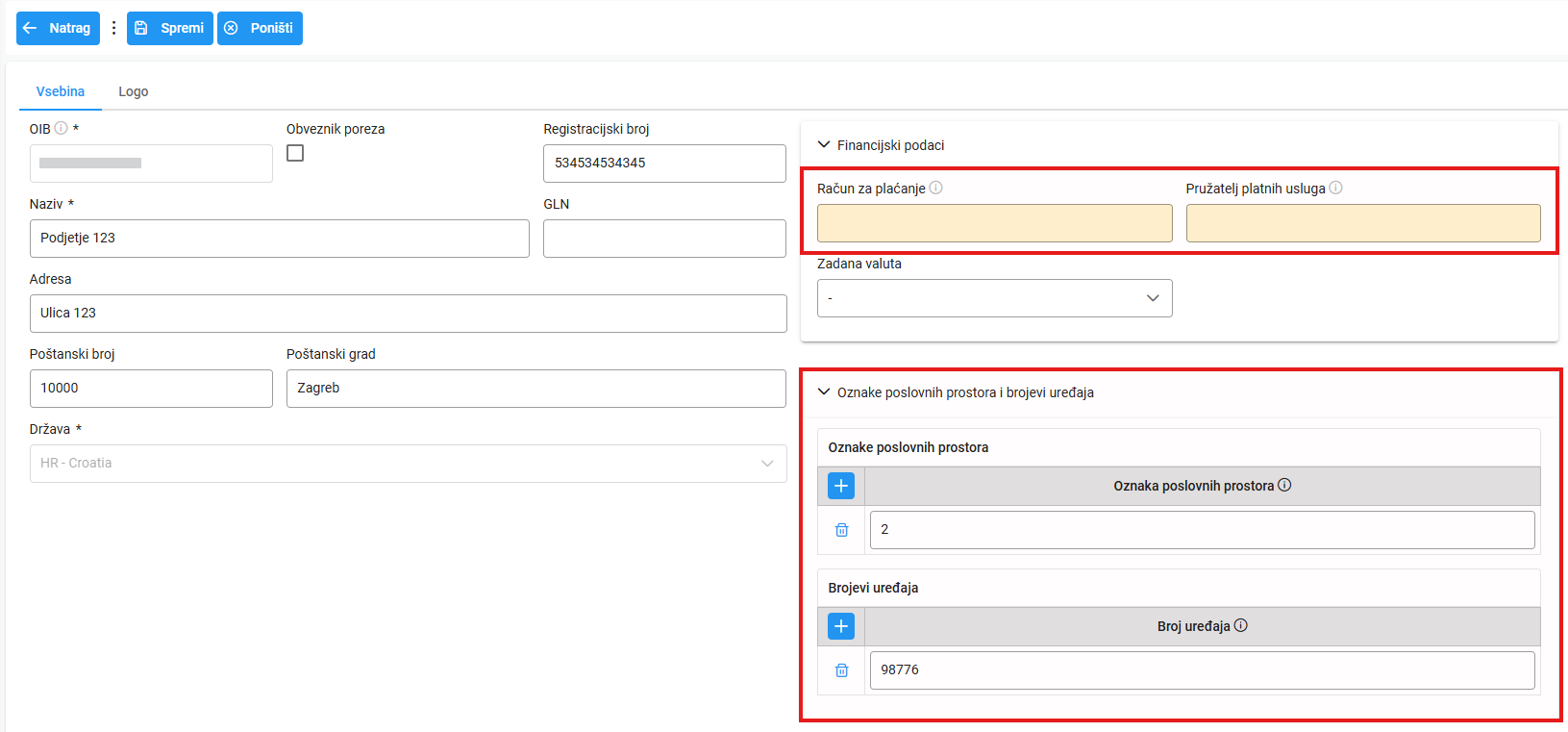Viewport: 1568px width, 732px height.
Task: Click the Registracijski broj input field
Action: [664, 164]
